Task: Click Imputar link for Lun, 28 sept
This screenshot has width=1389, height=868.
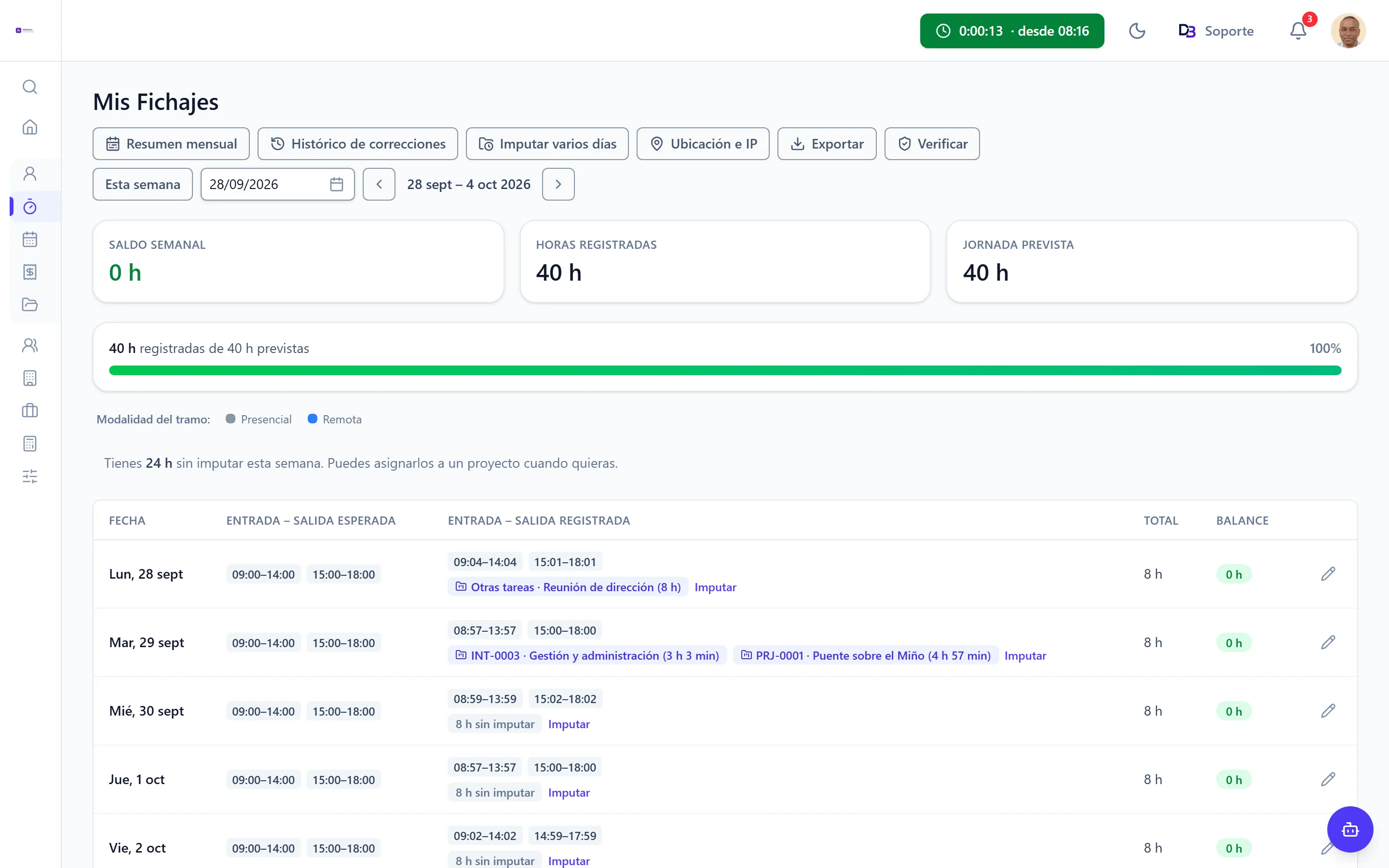Action: pos(715,587)
